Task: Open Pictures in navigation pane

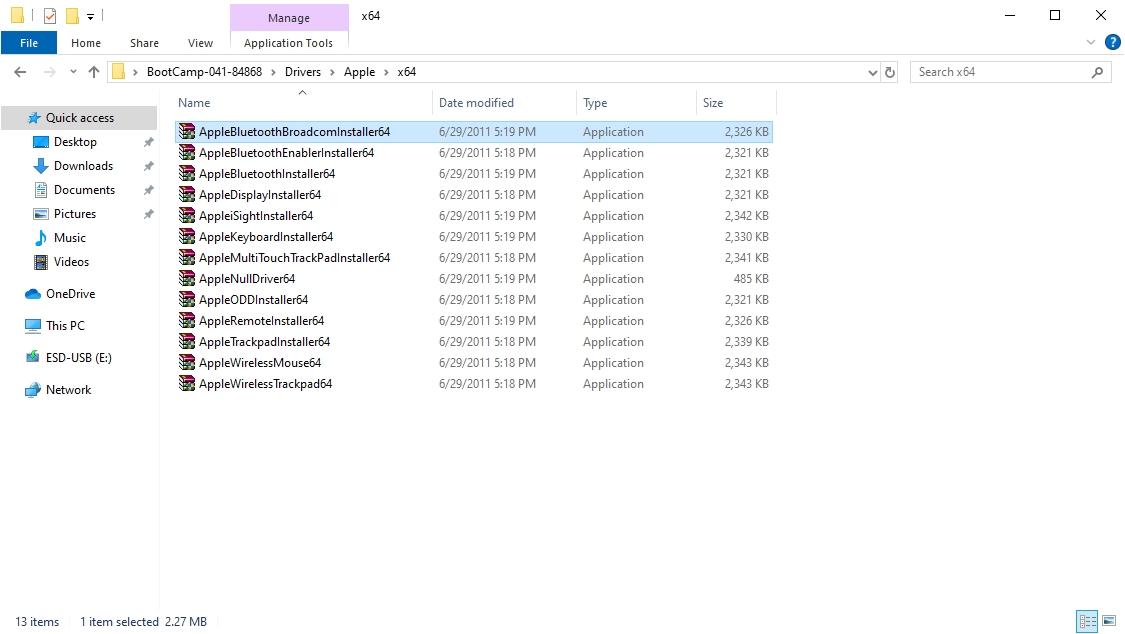Action: [x=75, y=214]
